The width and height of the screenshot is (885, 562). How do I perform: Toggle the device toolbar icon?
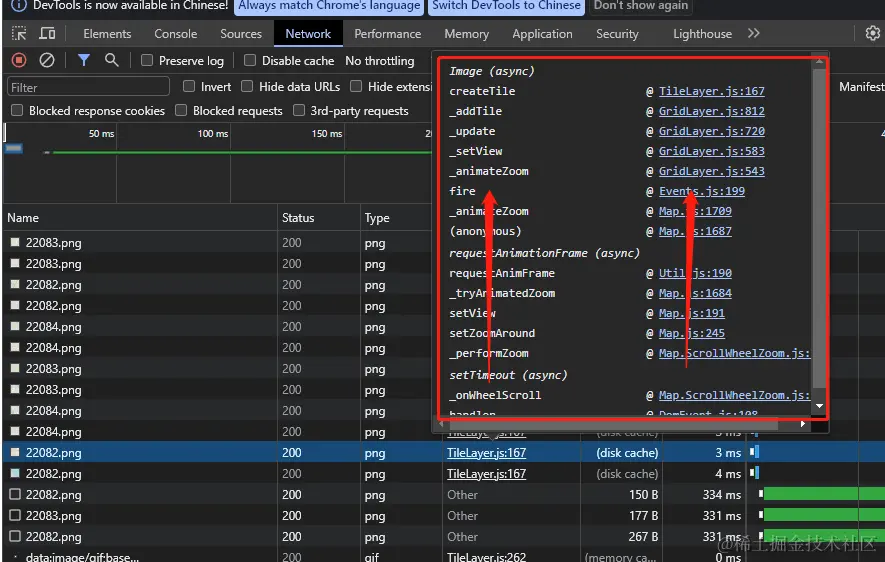point(47,34)
